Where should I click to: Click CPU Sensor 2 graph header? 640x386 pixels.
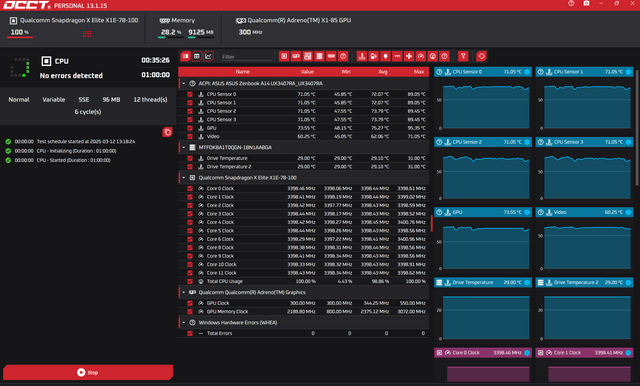[483, 142]
